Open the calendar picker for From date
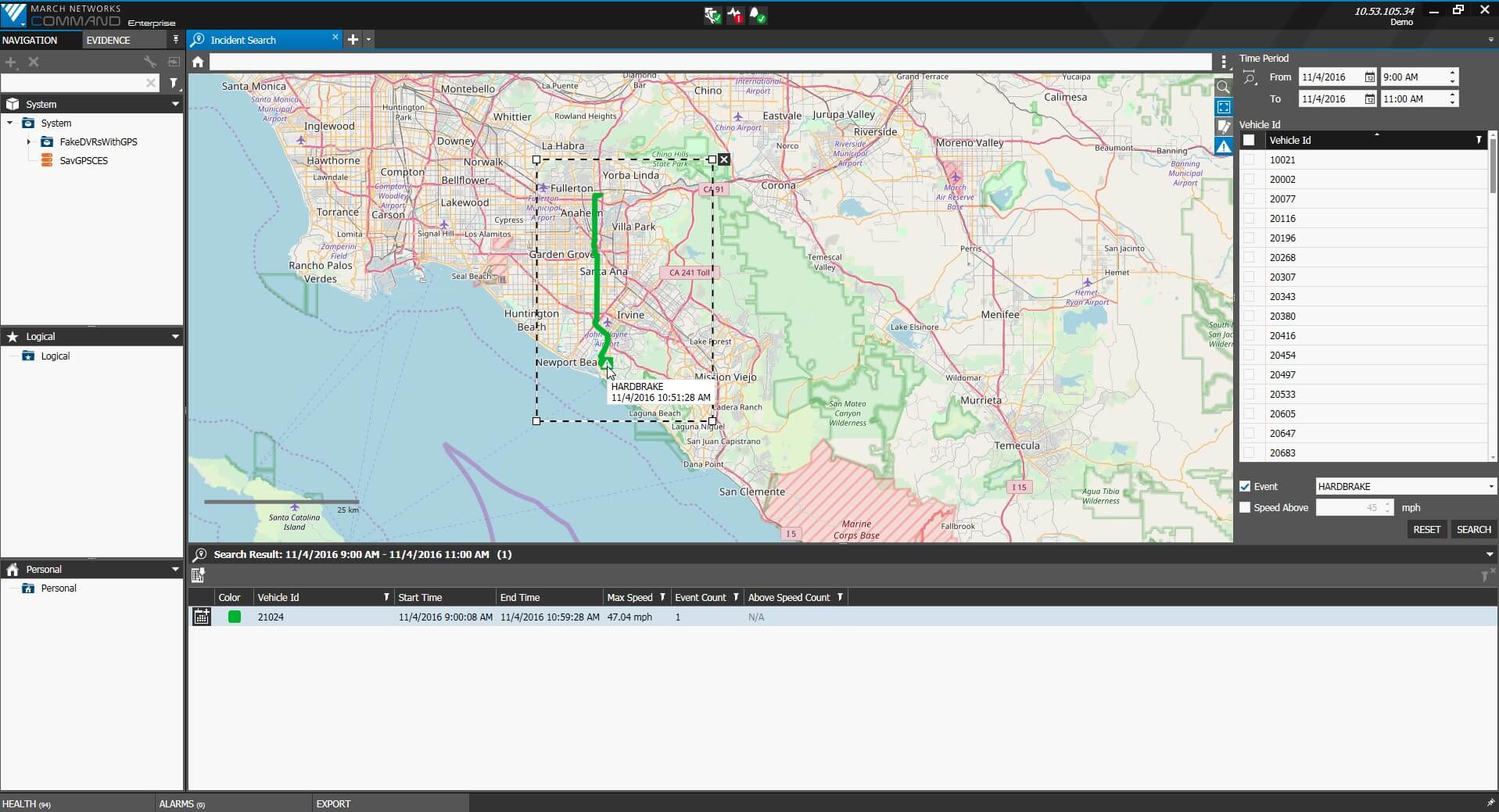This screenshot has width=1499, height=812. point(1369,77)
